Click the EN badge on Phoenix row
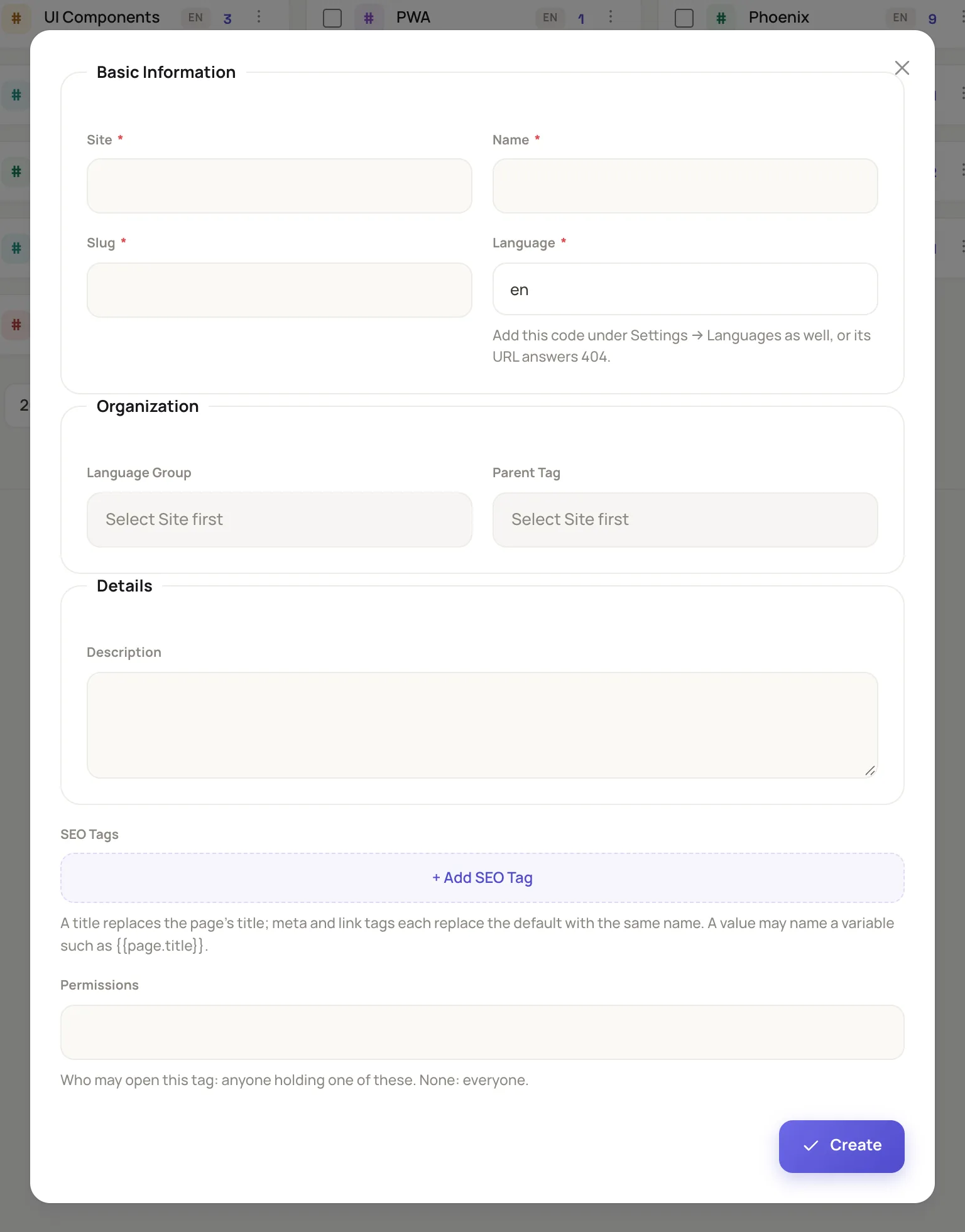Viewport: 965px width, 1232px height. 900,18
